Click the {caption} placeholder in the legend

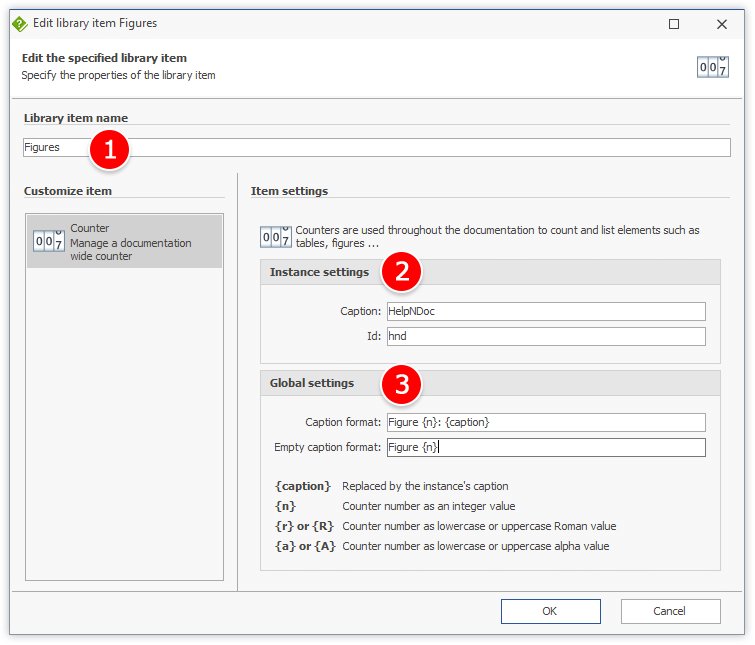(302, 486)
